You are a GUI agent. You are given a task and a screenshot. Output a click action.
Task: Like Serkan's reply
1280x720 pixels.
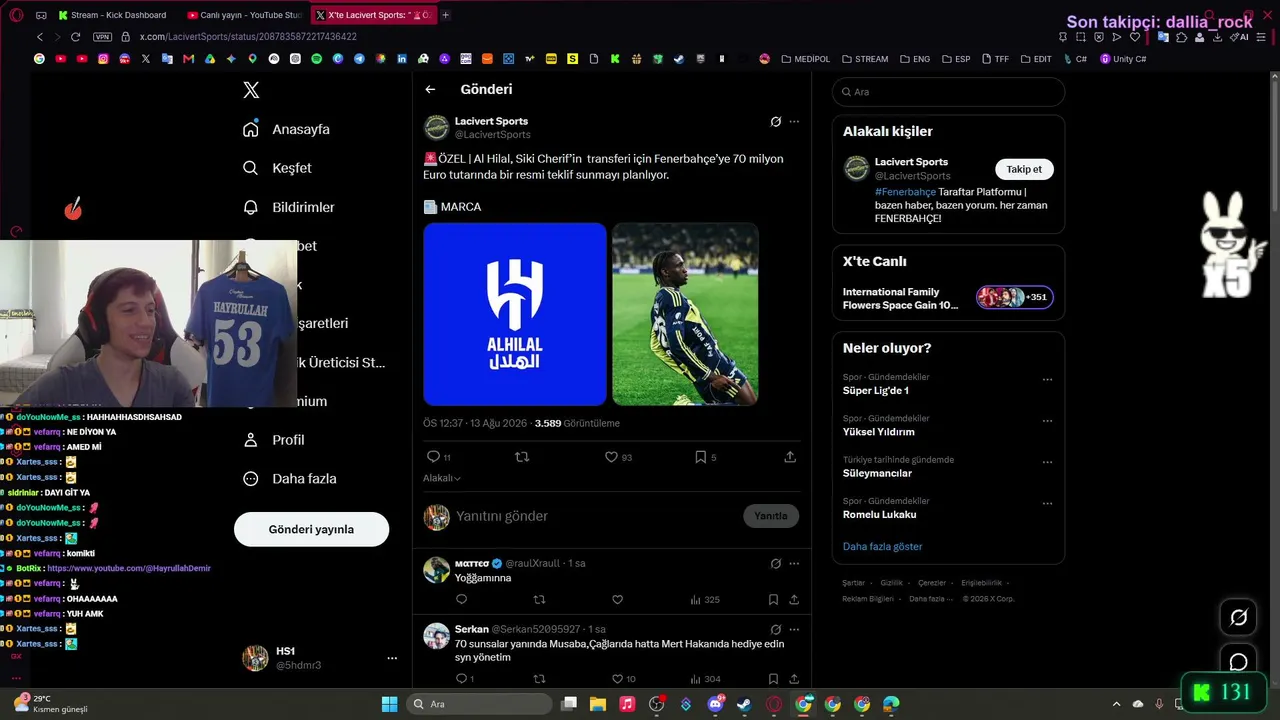pyautogui.click(x=617, y=679)
